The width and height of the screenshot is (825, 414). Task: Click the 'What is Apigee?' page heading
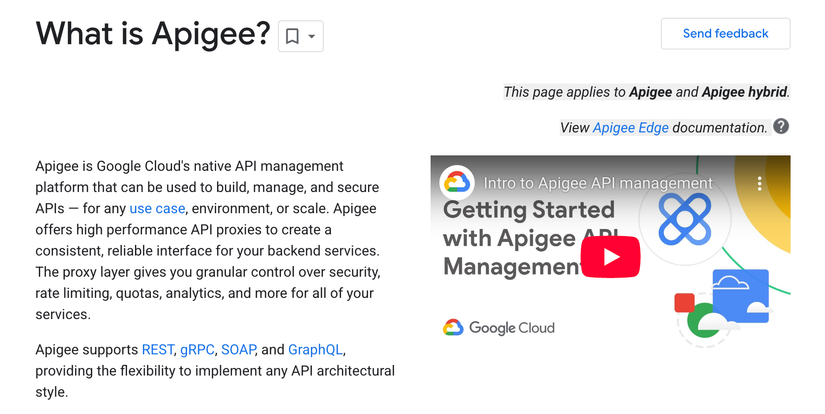(x=153, y=34)
